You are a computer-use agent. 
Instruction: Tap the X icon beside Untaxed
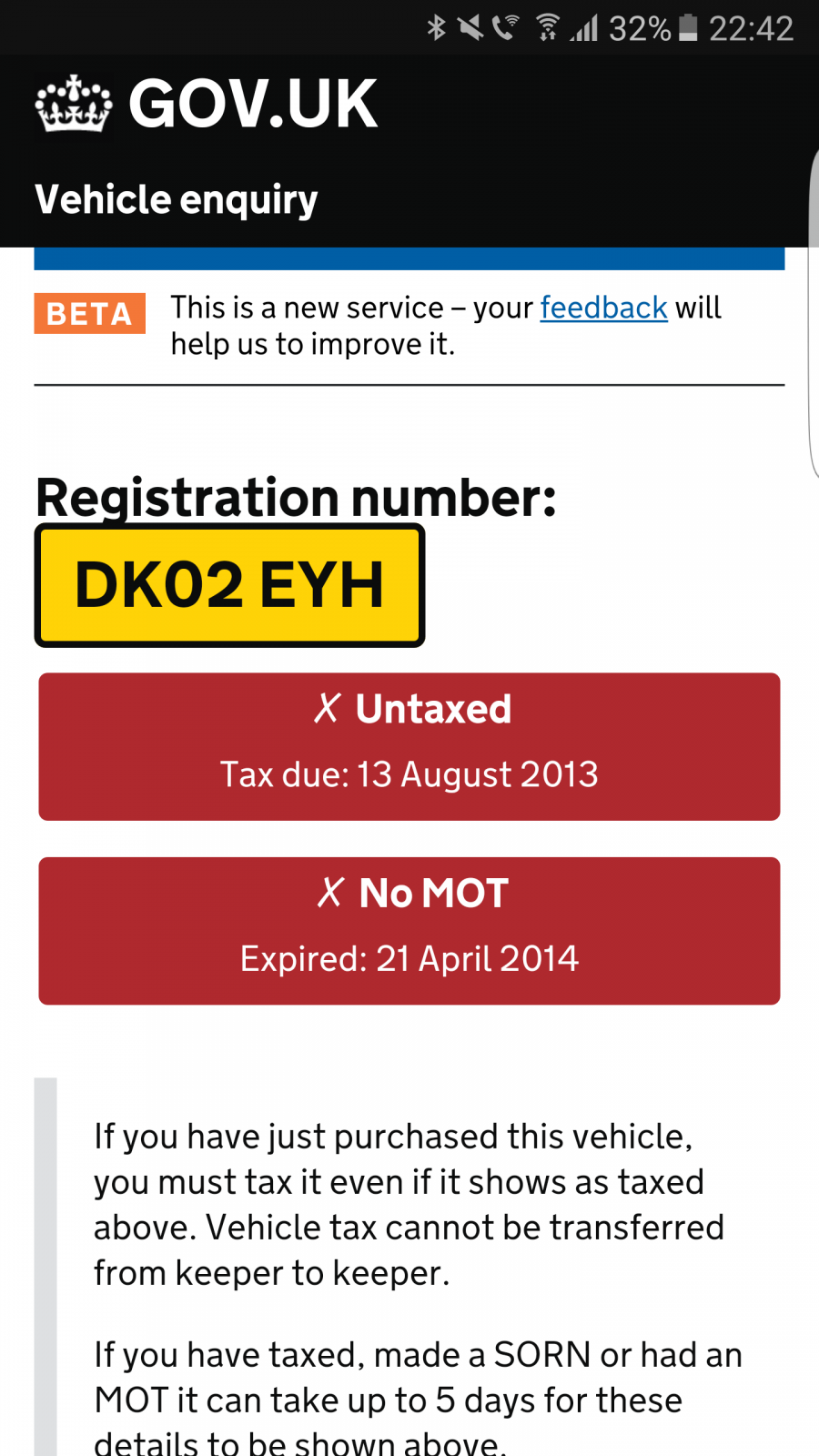[x=327, y=708]
